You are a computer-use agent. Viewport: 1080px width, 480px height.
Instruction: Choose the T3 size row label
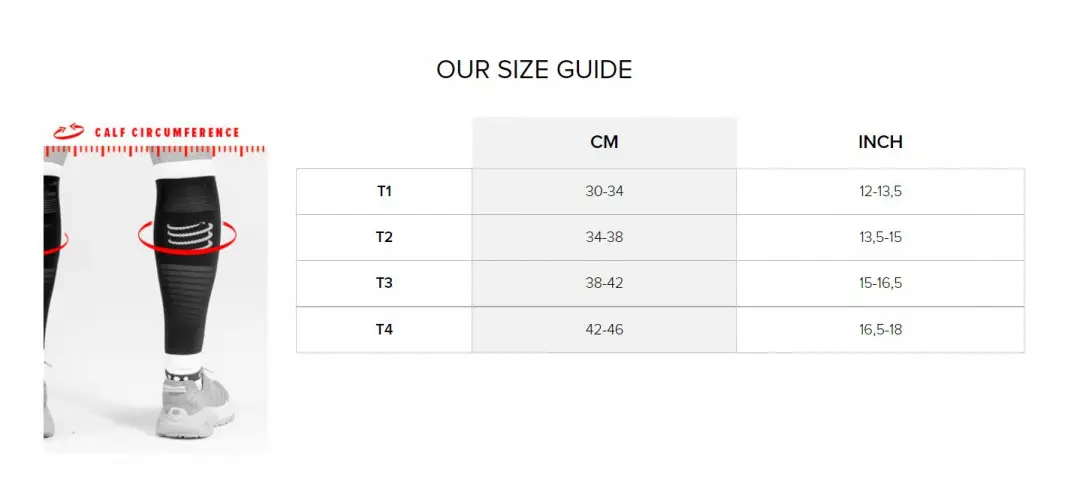(x=384, y=283)
